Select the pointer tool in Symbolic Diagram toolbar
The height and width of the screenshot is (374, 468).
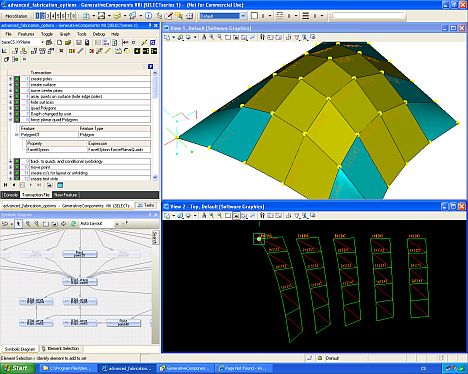18,224
